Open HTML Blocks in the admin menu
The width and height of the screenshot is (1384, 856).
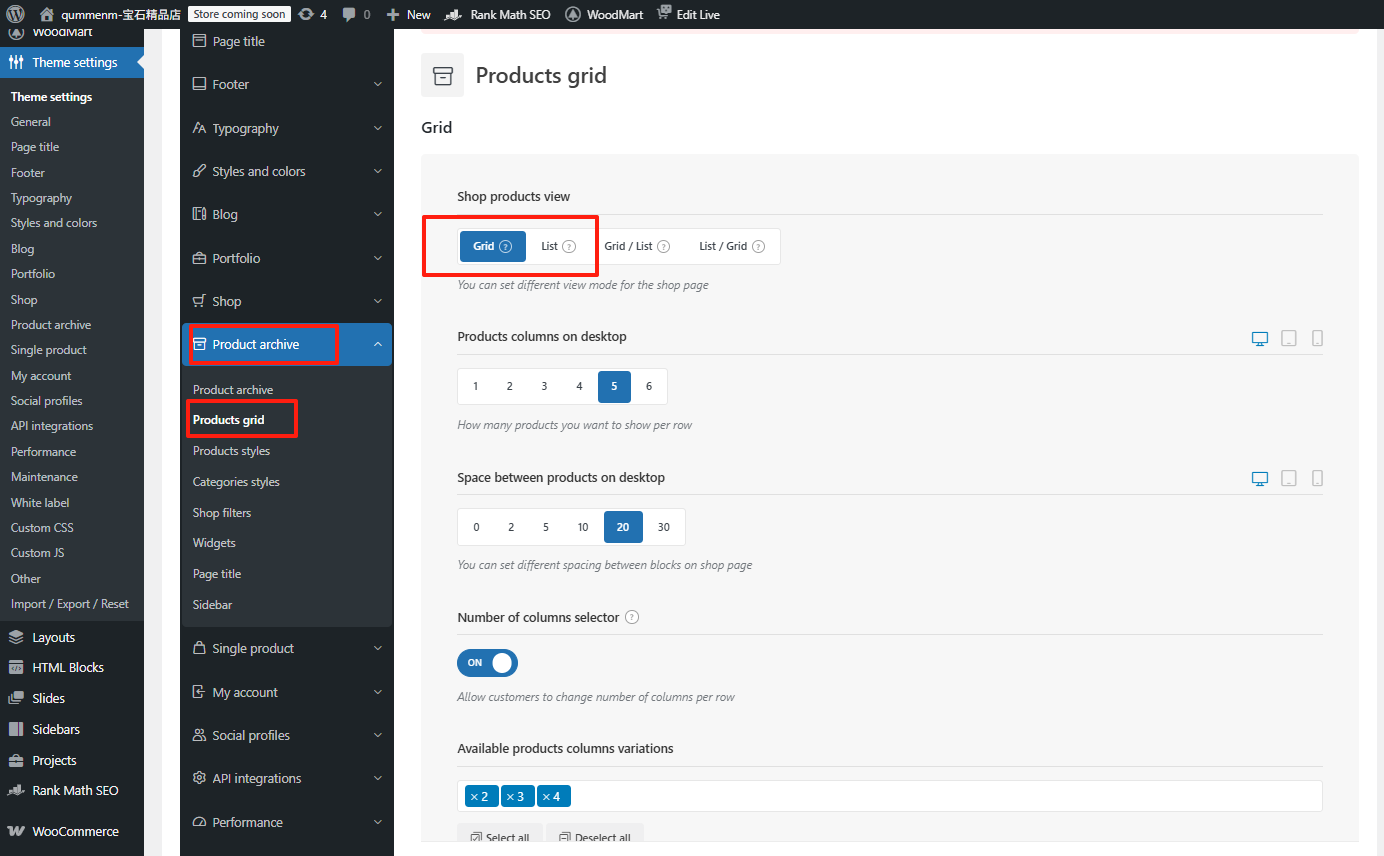coord(67,667)
